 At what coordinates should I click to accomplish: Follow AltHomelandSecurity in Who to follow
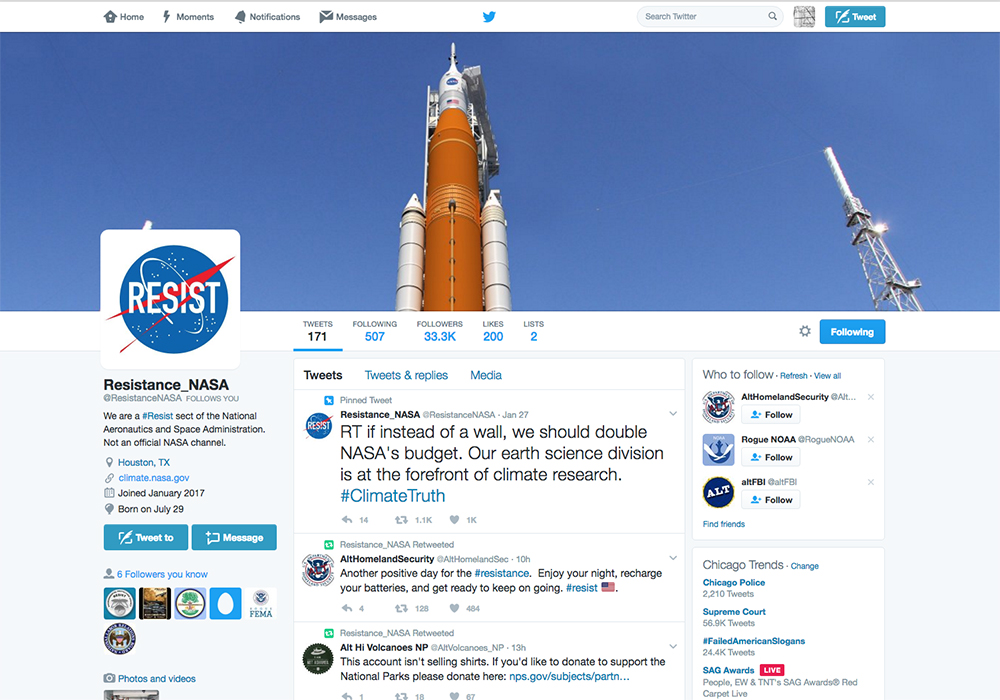pyautogui.click(x=770, y=415)
